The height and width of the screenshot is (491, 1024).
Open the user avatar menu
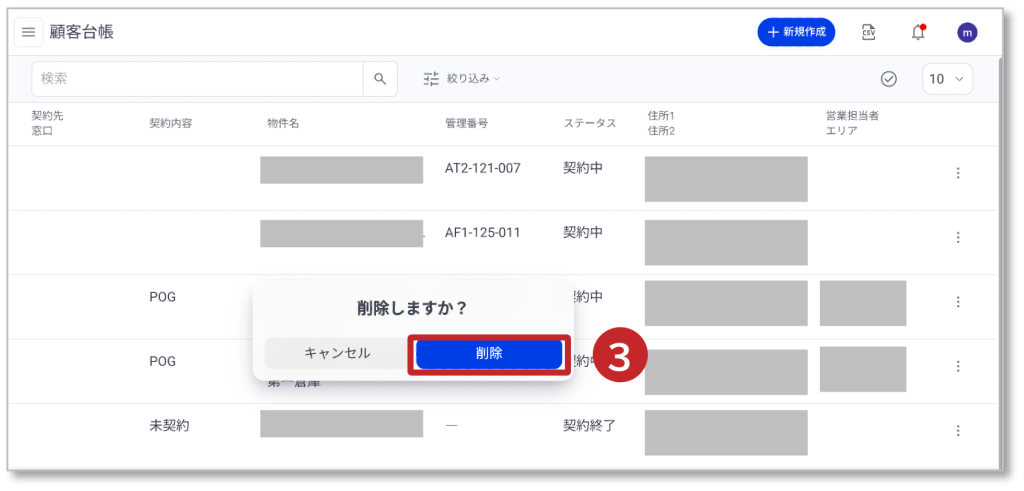(966, 32)
